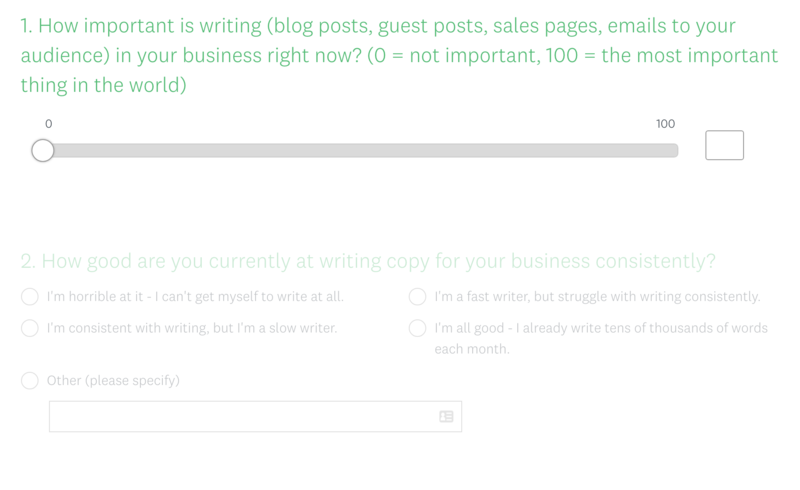Select the "I'm horrible at it" radio button
Viewport: 800px width, 490px height.
(x=30, y=297)
